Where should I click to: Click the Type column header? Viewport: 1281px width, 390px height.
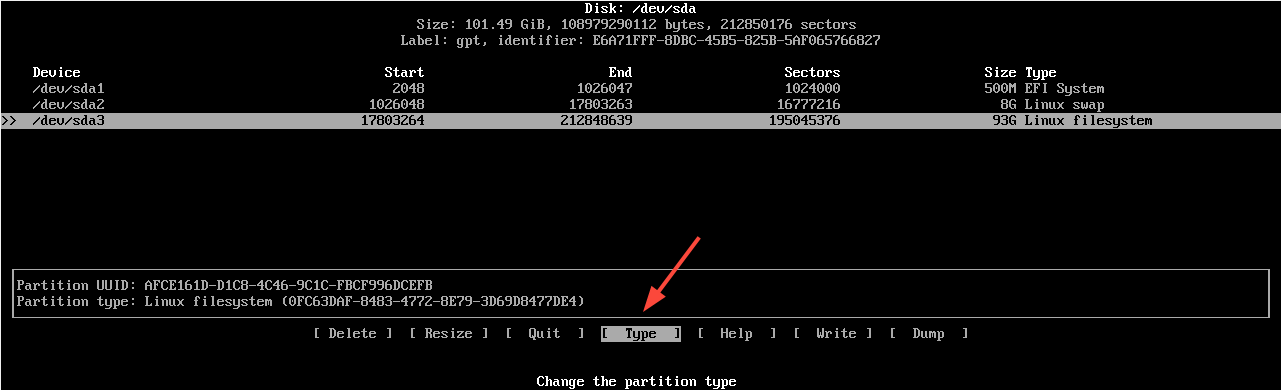tap(1040, 73)
